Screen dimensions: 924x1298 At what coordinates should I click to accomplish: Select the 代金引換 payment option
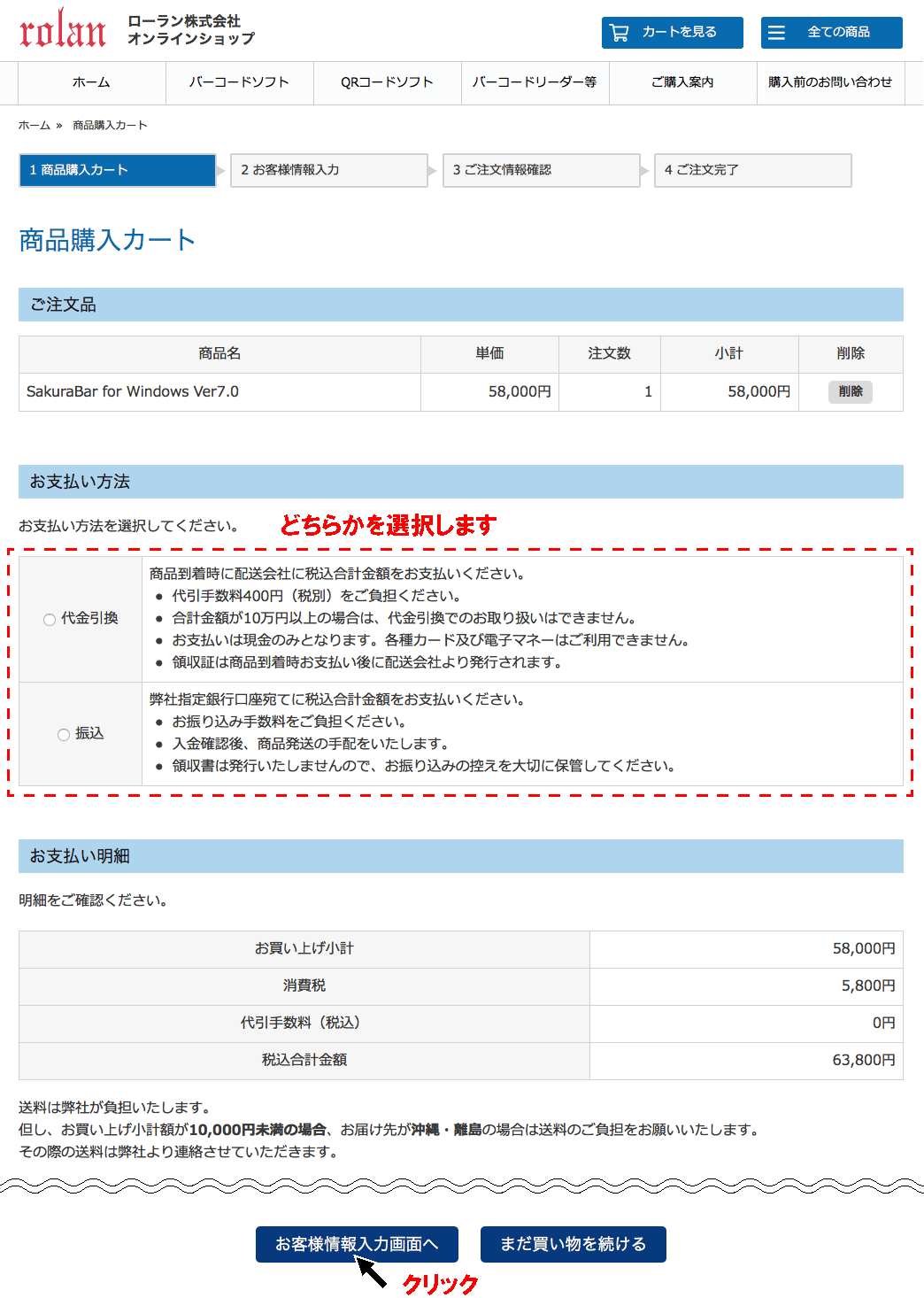point(50,620)
